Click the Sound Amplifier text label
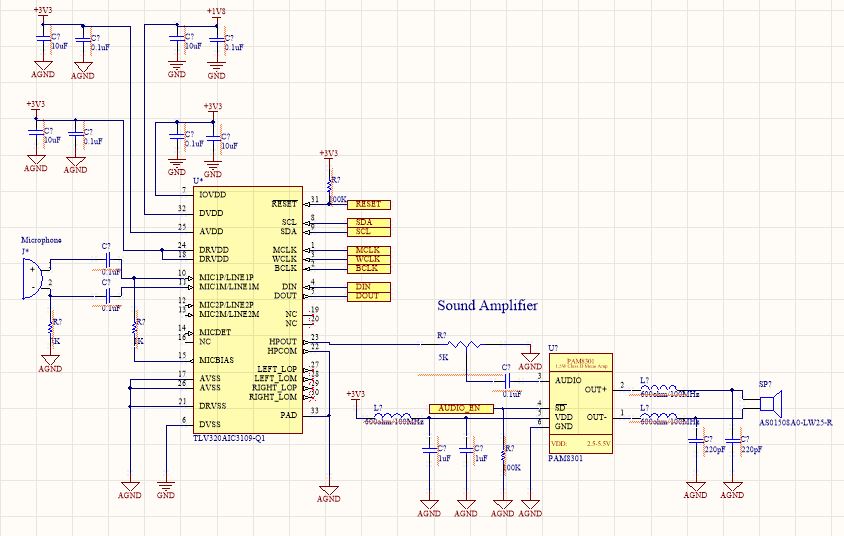 [x=488, y=306]
